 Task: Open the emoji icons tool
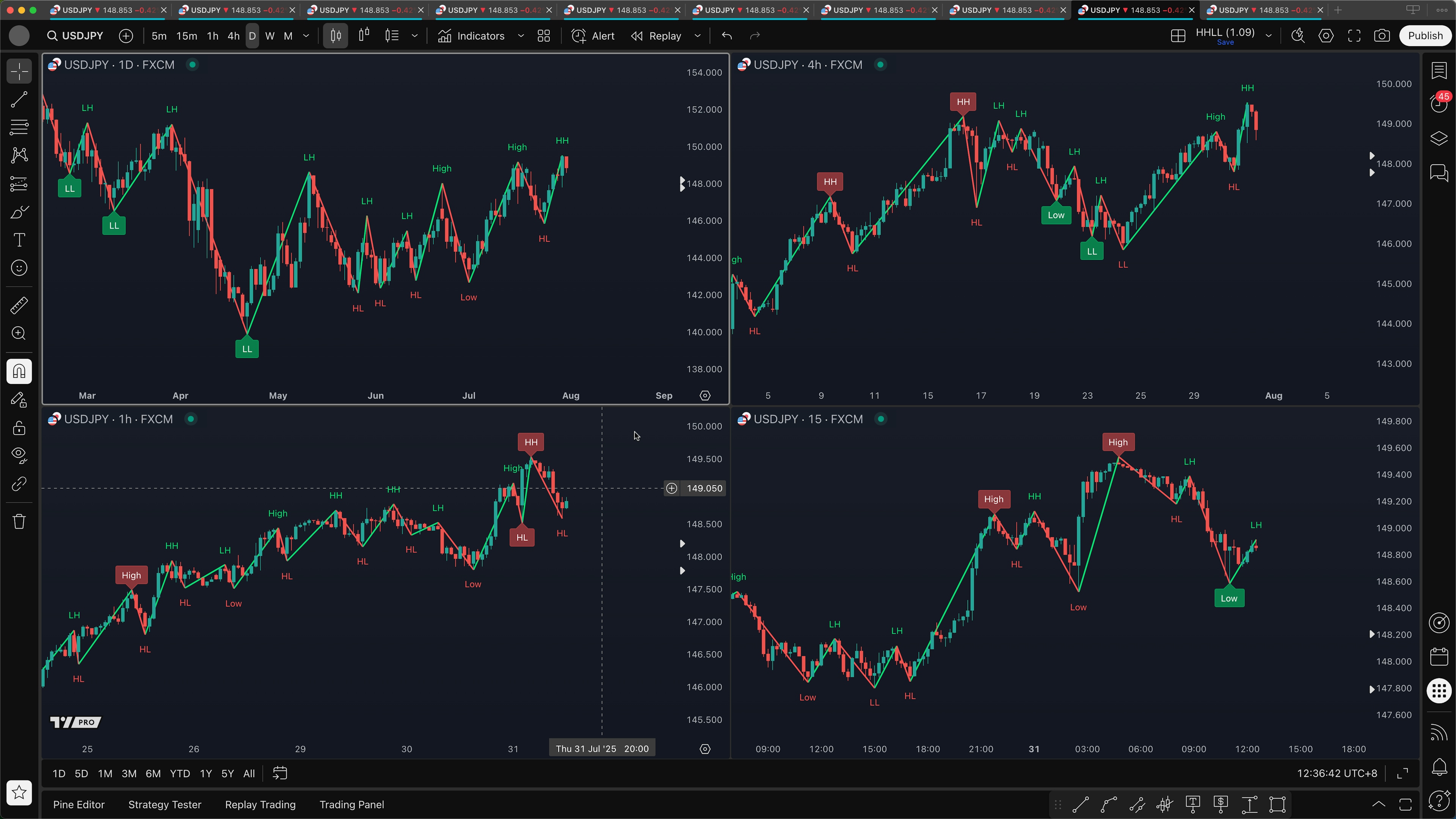[x=19, y=268]
